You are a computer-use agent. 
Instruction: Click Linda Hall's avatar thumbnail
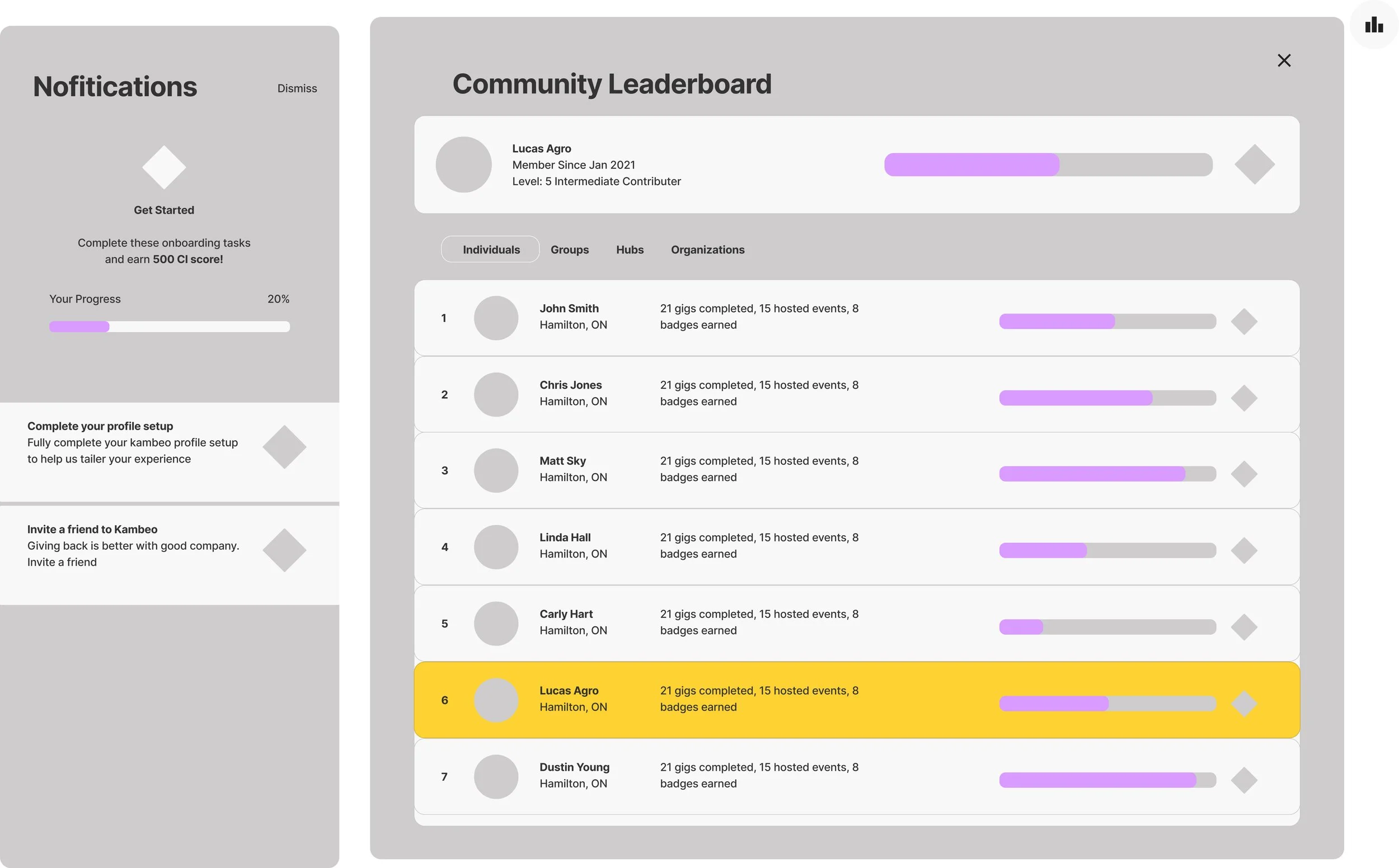(x=496, y=546)
